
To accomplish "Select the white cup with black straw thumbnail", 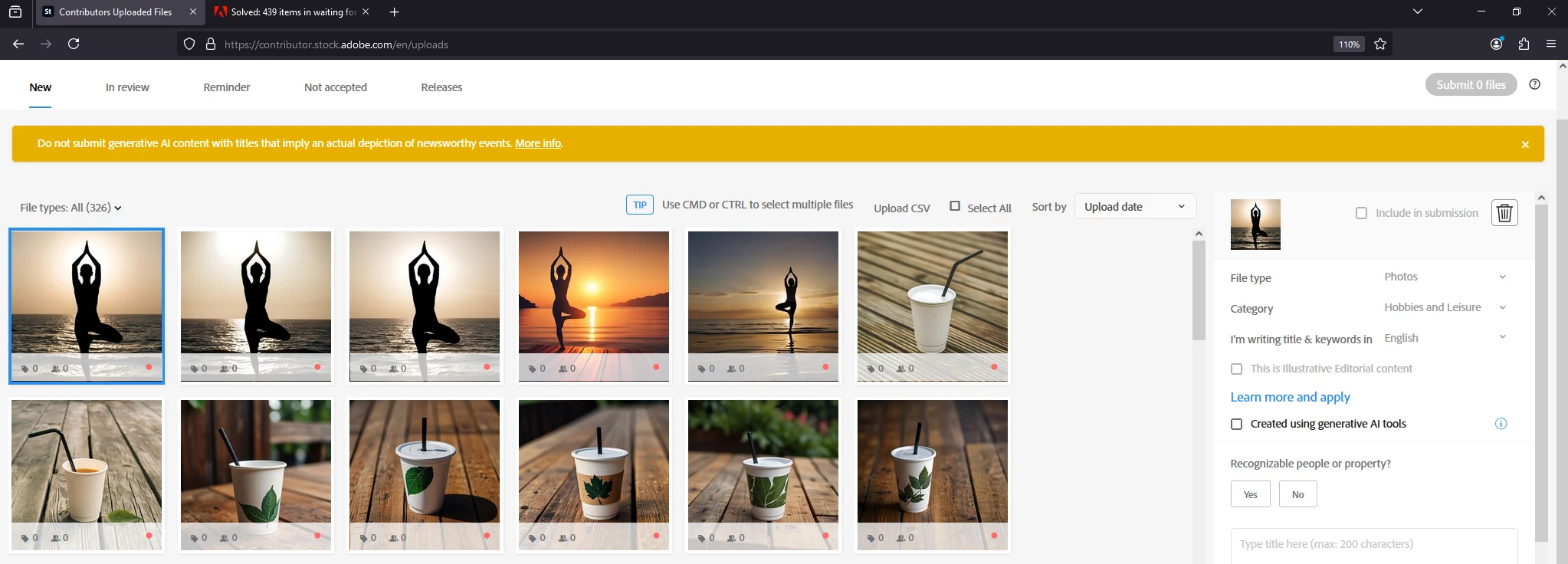I will [933, 306].
